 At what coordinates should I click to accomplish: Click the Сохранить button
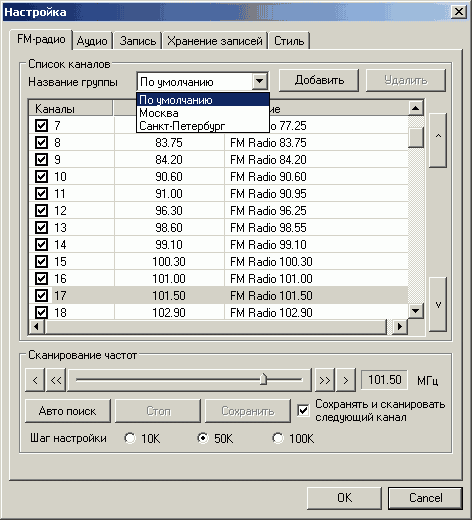click(248, 411)
